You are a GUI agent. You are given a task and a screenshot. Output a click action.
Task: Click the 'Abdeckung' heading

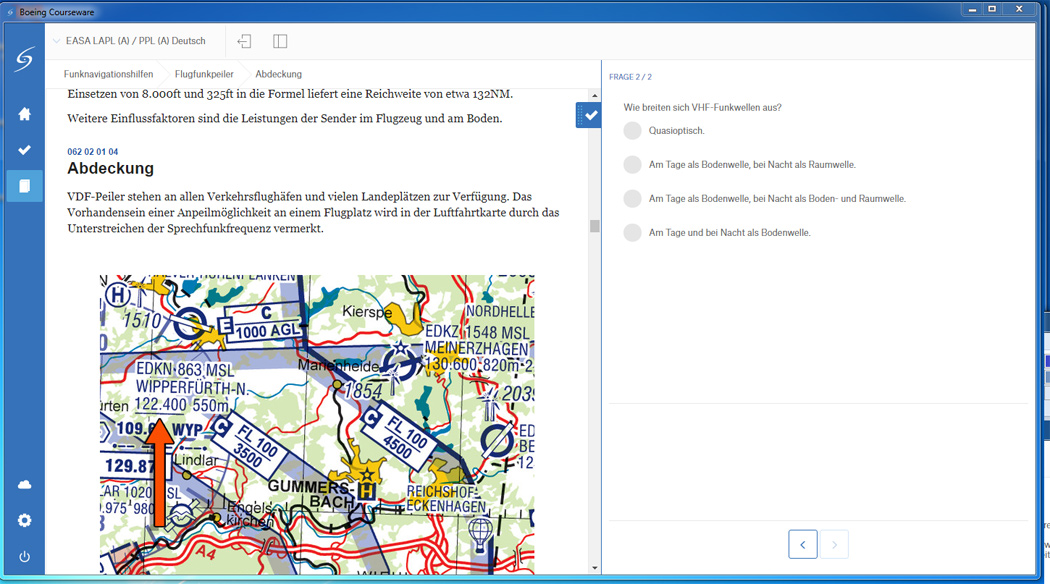point(110,169)
